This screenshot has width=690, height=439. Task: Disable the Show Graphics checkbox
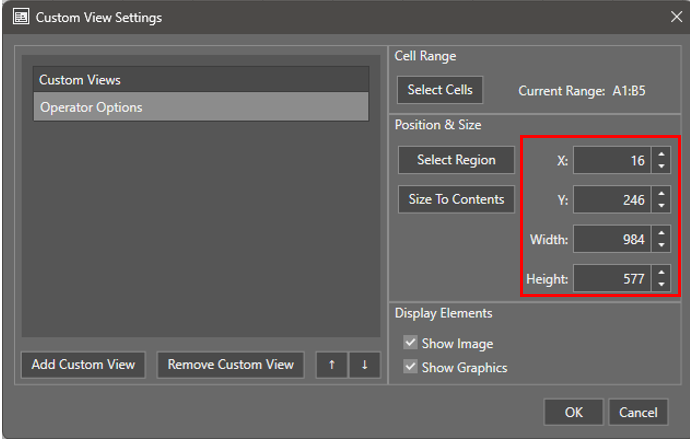coord(410,367)
